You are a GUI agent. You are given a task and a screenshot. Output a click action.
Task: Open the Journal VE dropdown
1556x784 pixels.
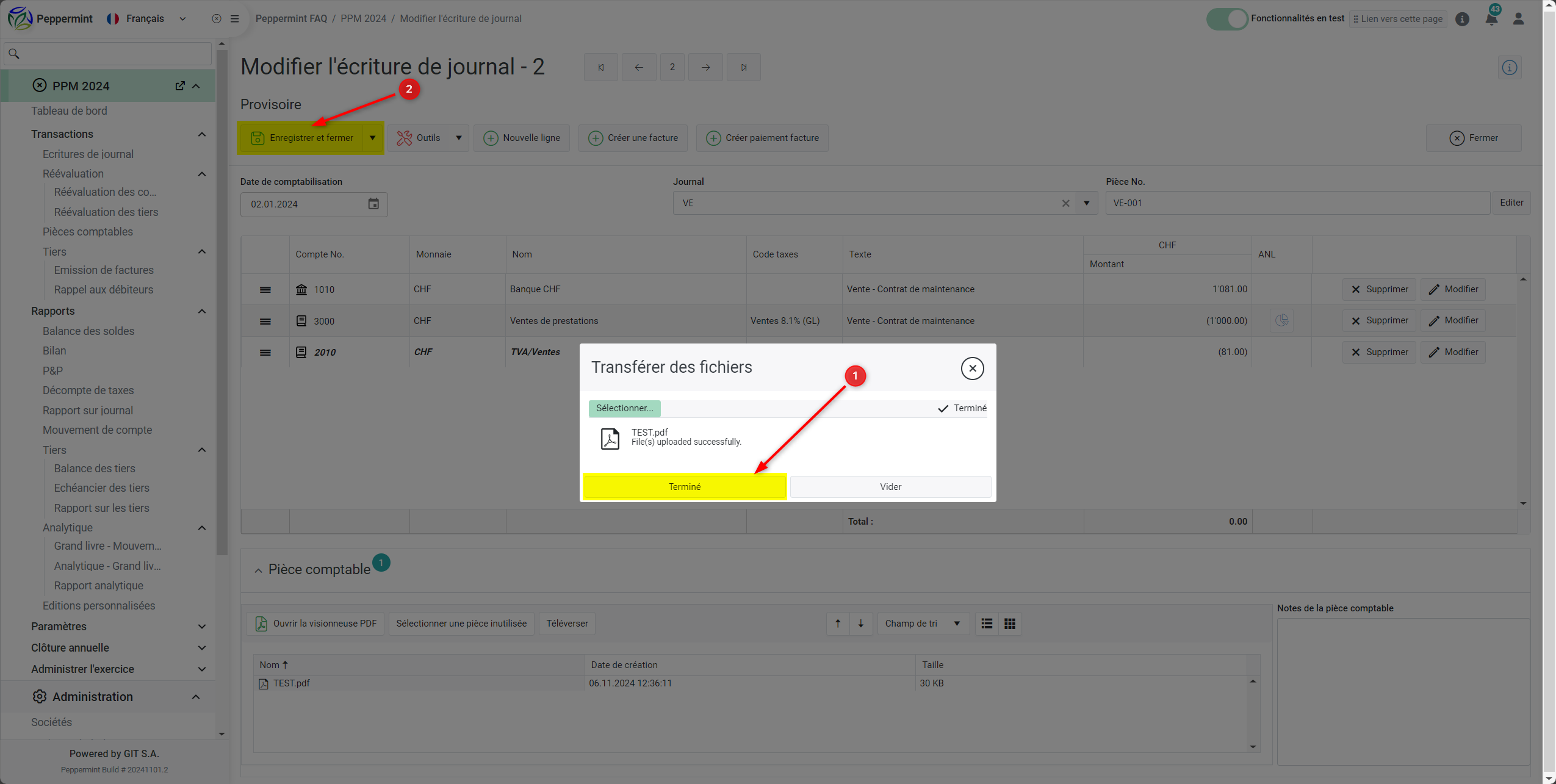[1087, 203]
